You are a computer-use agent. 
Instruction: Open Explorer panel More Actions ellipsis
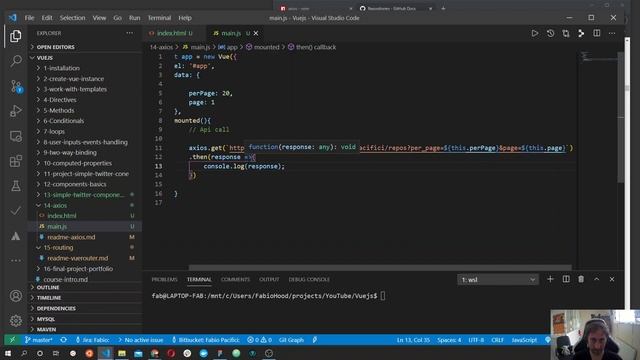click(129, 33)
